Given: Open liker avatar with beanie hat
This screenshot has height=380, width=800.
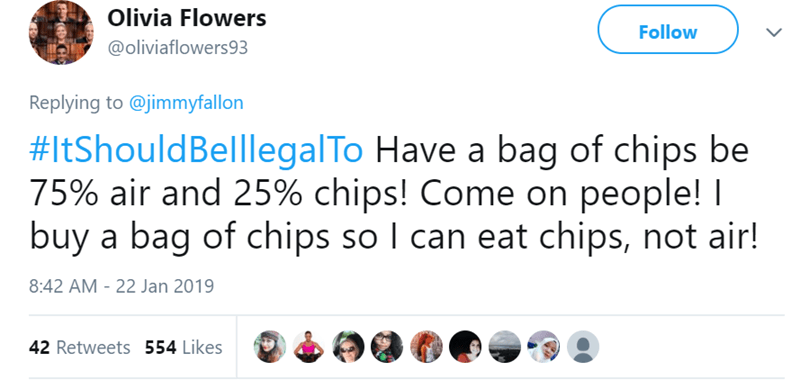Looking at the screenshot, I should 270,347.
